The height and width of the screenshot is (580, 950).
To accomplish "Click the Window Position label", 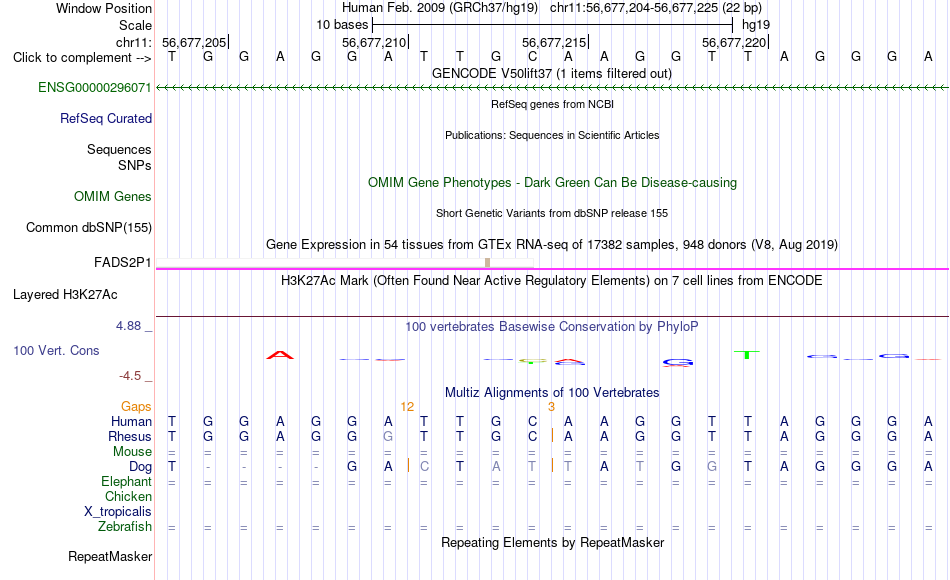I will 104,8.
